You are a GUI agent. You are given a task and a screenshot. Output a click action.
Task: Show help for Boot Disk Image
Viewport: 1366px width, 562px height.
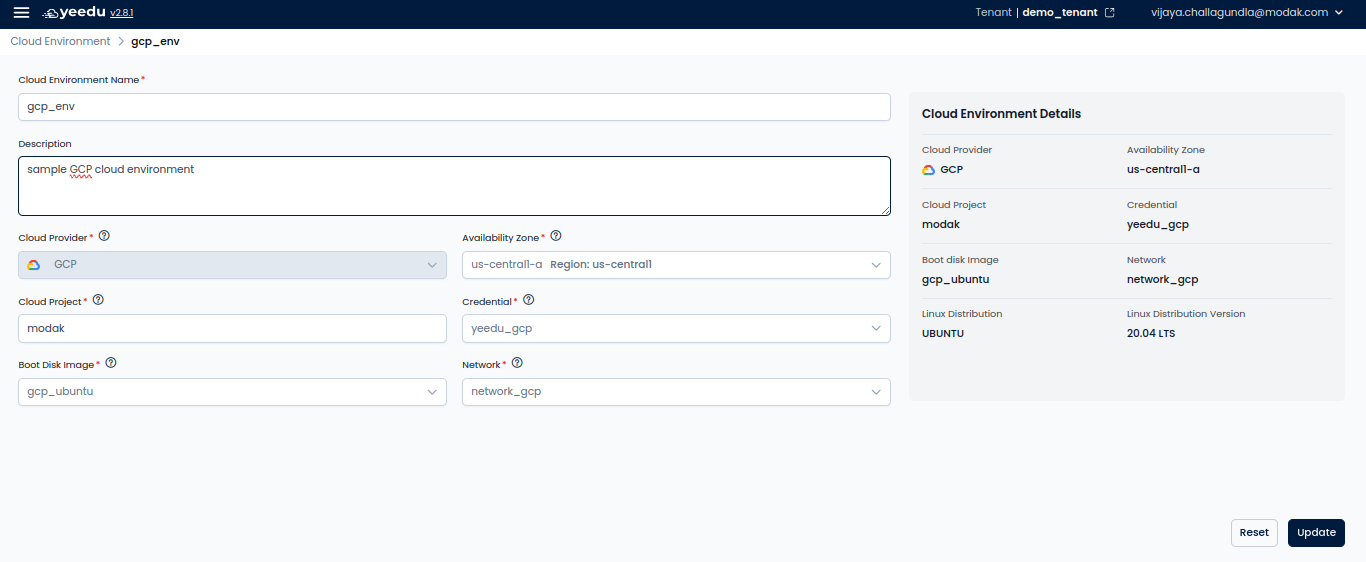[111, 364]
